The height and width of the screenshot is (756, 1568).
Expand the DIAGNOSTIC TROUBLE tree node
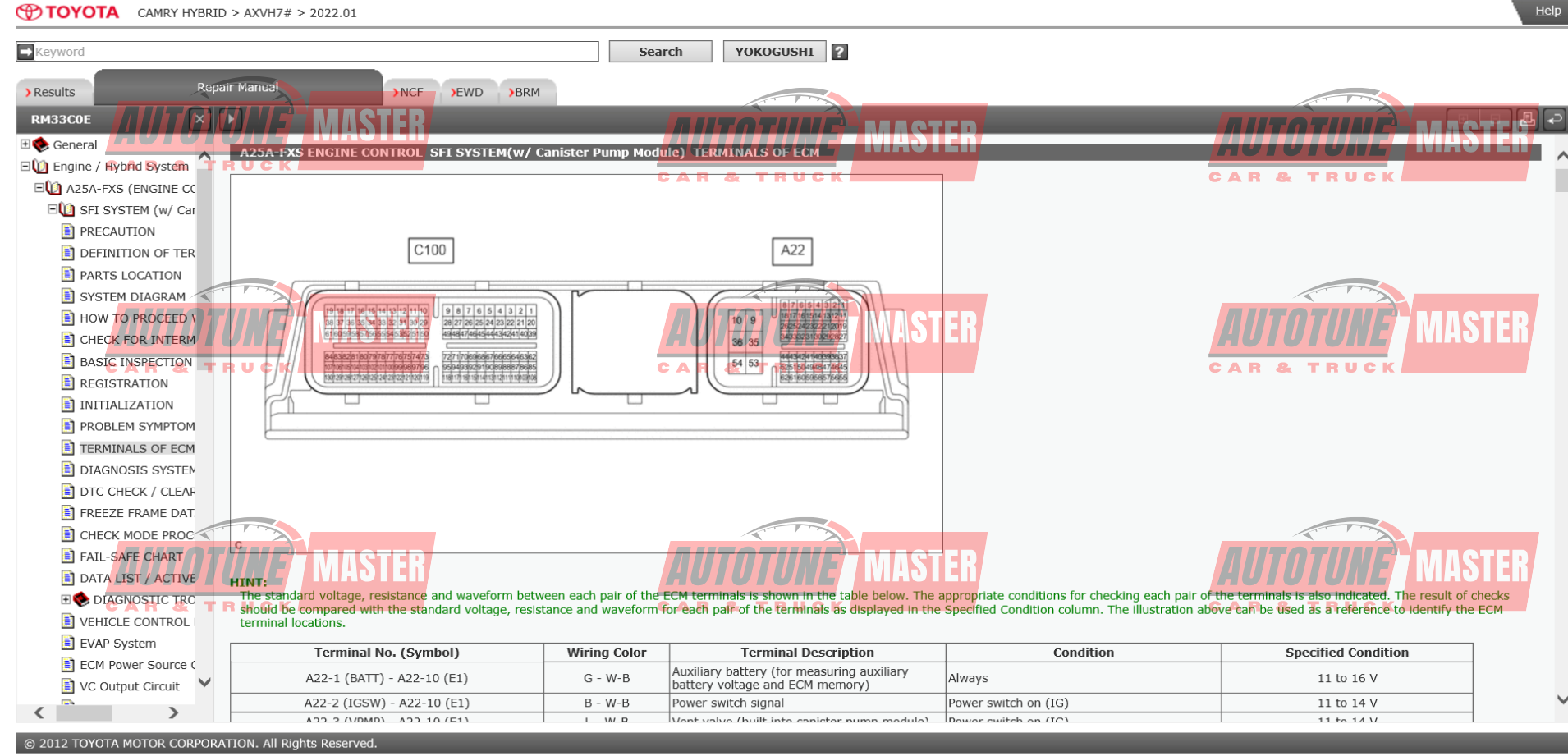66,599
